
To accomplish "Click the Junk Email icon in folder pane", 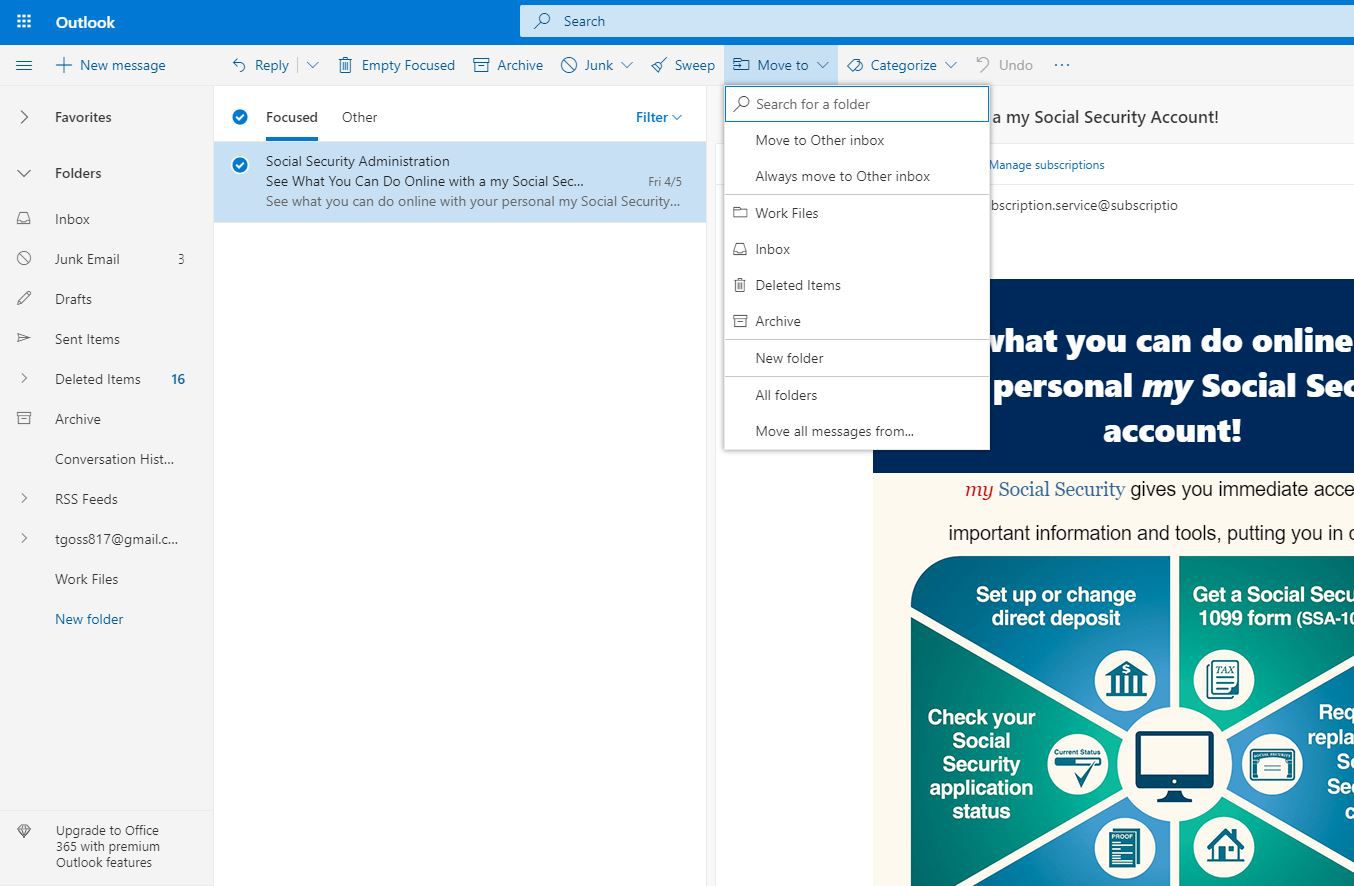I will [24, 259].
